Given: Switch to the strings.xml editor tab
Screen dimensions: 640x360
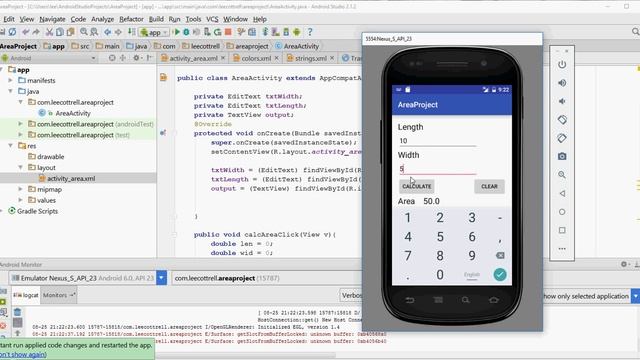Looking at the screenshot, I should tap(310, 58).
